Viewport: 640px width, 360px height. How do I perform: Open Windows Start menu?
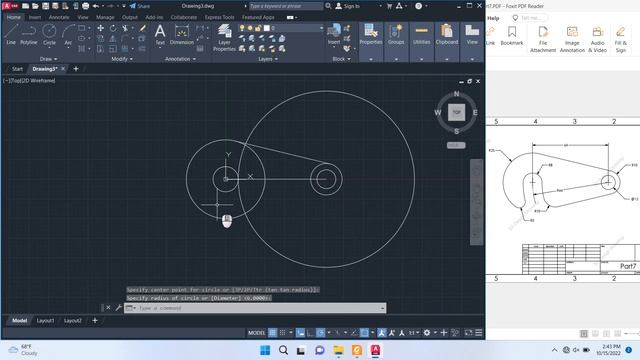[x=265, y=350]
